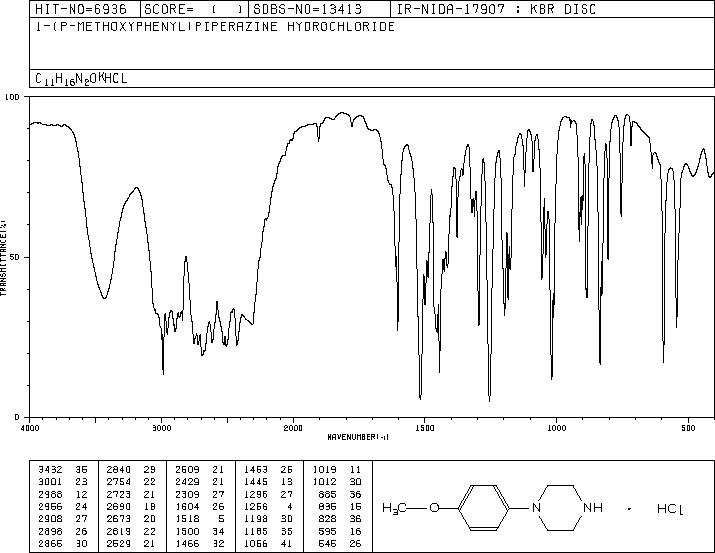
Task: Select the 1500 wavenumber axis label
Action: [x=423, y=428]
